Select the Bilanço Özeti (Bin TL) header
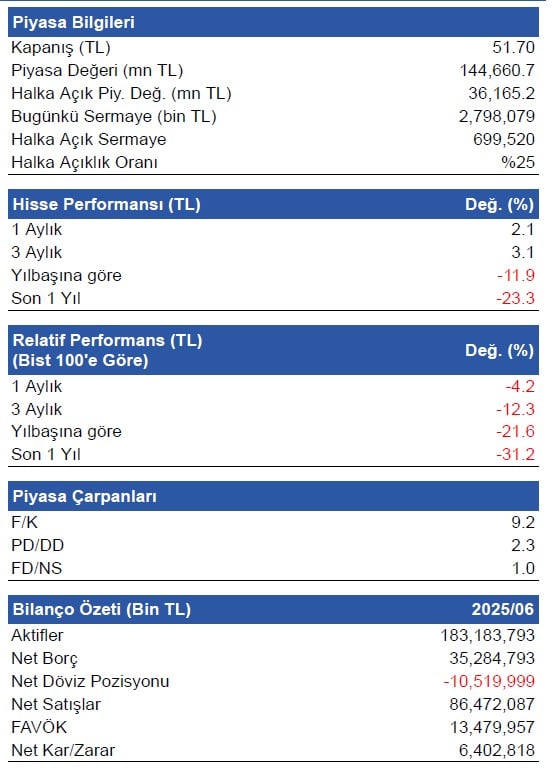The width and height of the screenshot is (554, 771). coord(101,609)
